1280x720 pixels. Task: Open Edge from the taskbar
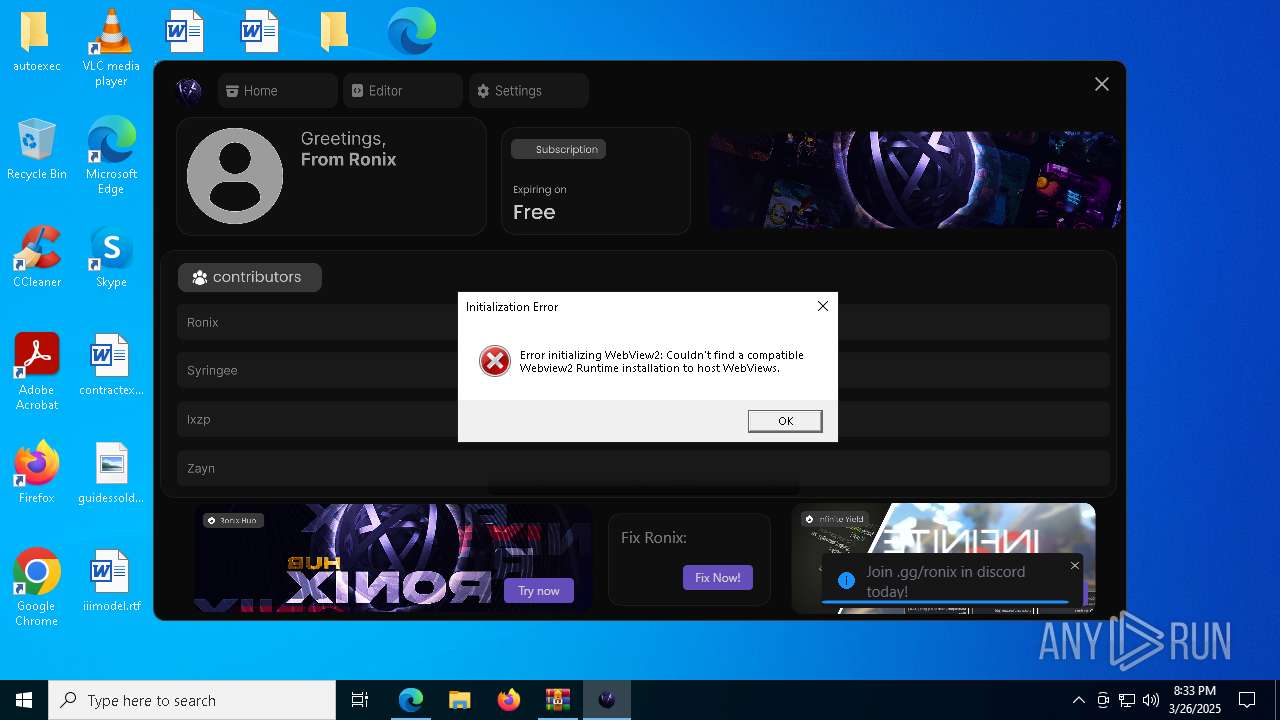click(x=411, y=700)
